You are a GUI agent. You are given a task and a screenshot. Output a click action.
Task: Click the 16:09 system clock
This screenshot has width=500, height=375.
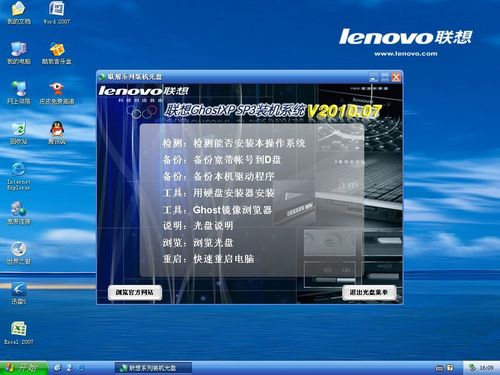pyautogui.click(x=487, y=368)
